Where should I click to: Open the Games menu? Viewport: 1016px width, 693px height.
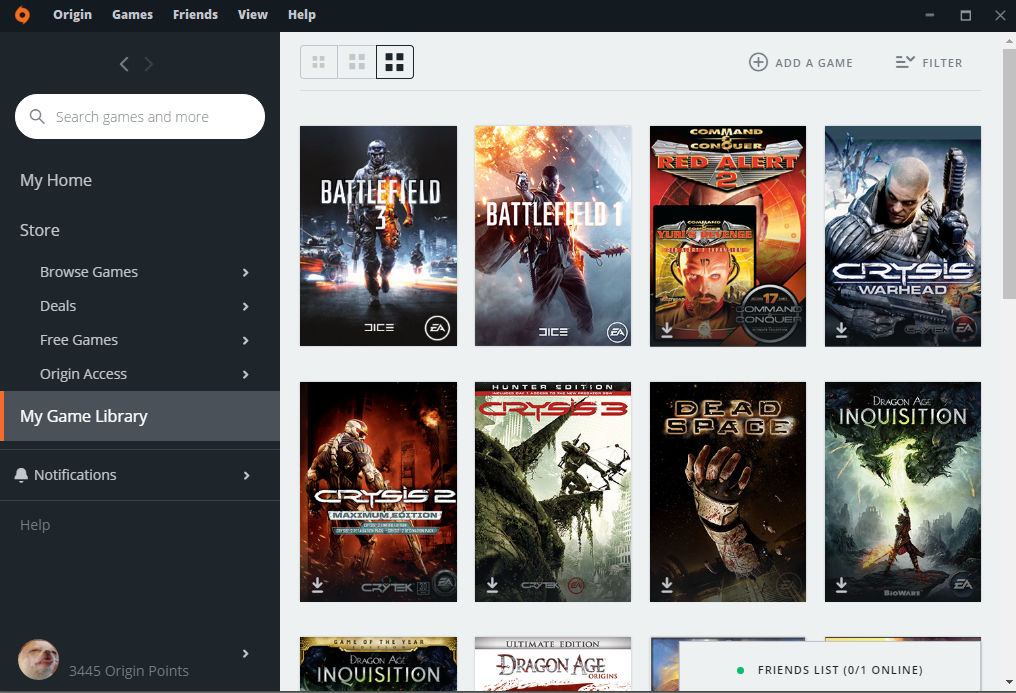pyautogui.click(x=132, y=14)
